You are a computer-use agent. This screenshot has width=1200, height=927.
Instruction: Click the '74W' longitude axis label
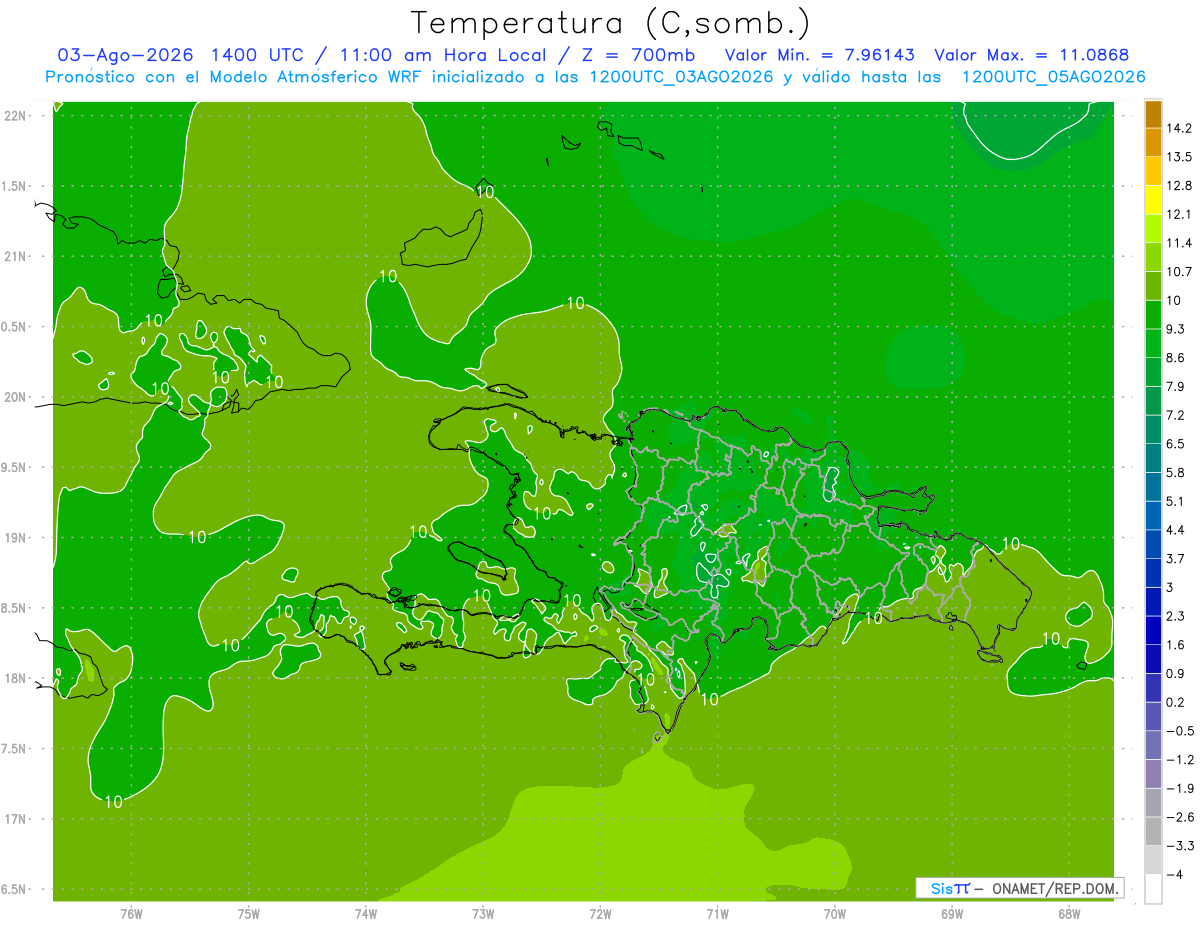coord(366,913)
